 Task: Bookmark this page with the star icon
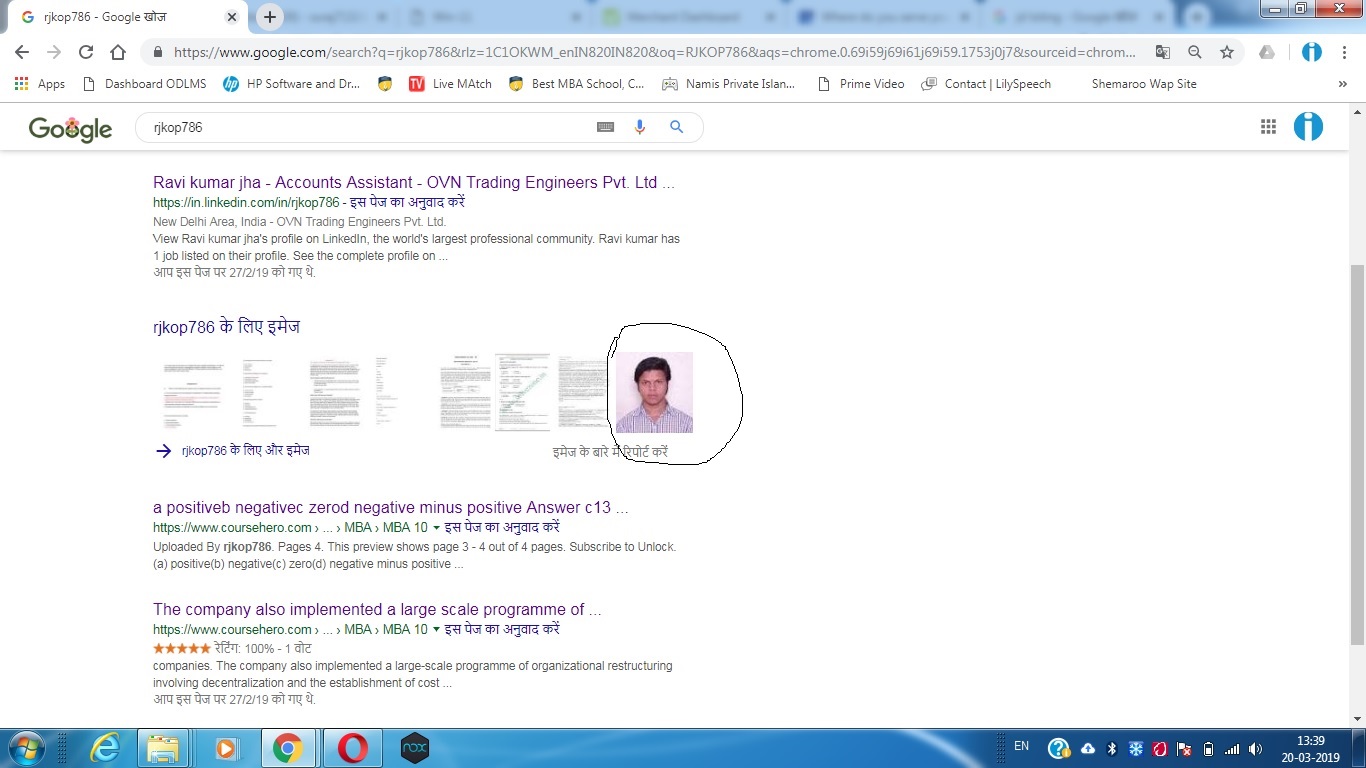[1227, 52]
